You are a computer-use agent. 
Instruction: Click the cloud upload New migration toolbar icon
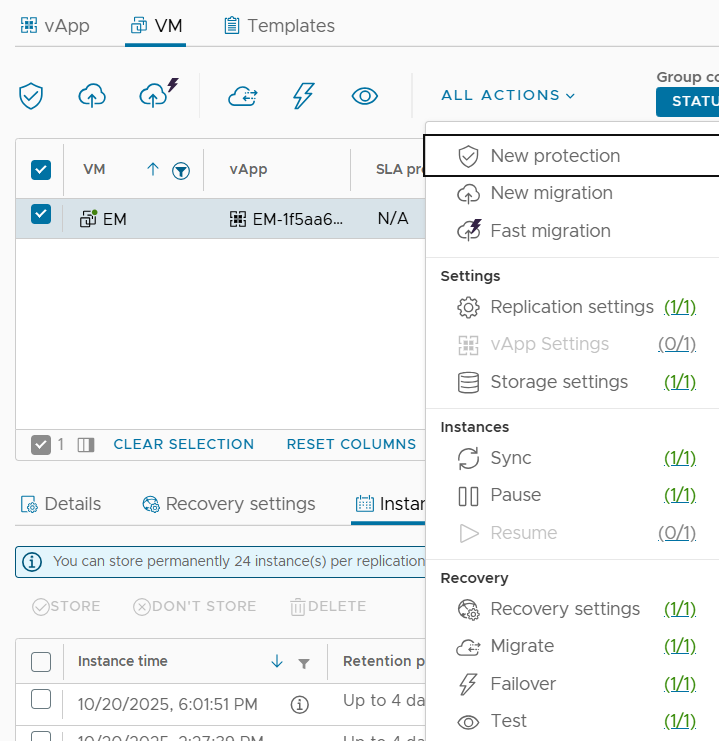click(x=92, y=96)
